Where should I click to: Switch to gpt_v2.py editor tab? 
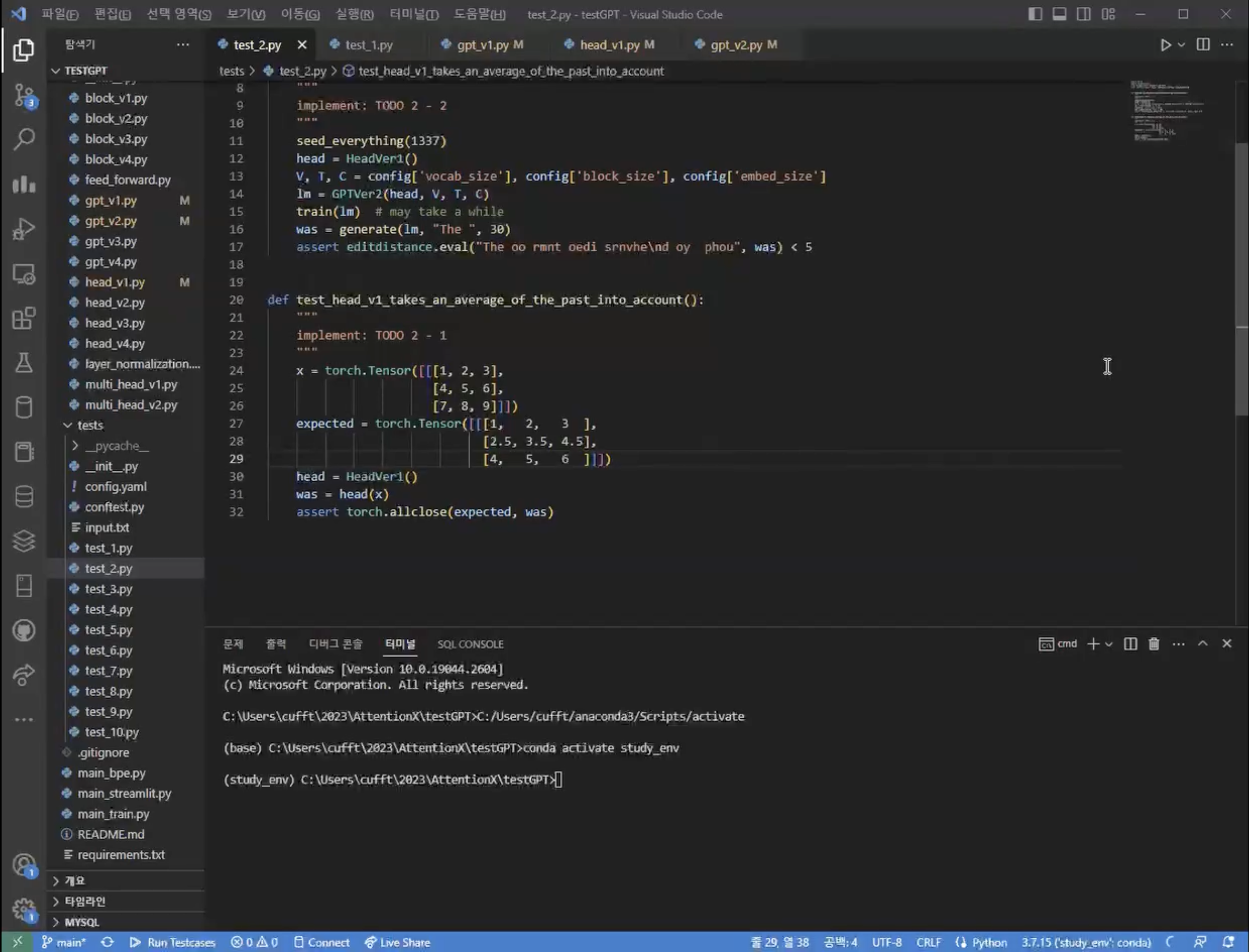[x=743, y=45]
